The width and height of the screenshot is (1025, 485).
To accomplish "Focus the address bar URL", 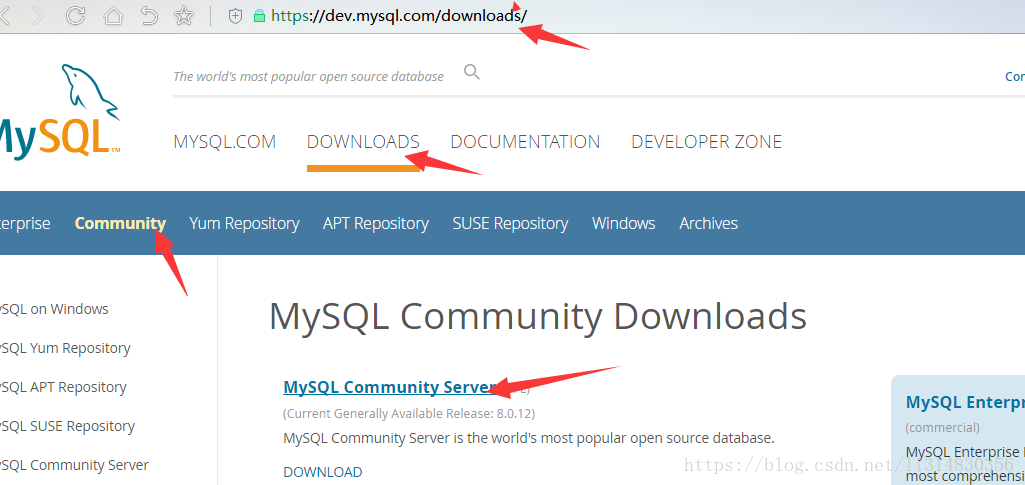I will pos(399,16).
